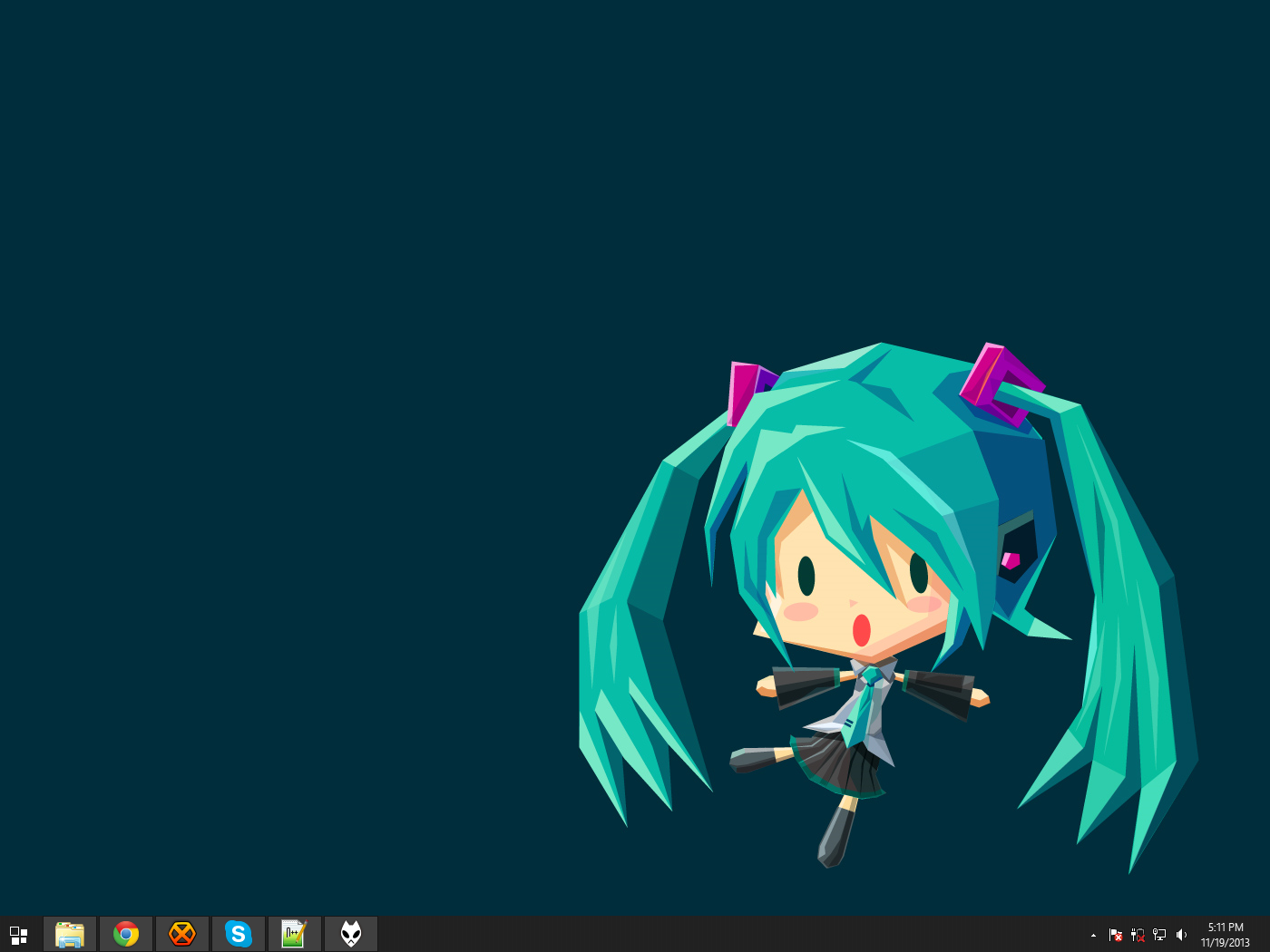Open the clock showing 5:11 PM
This screenshot has height=952, width=1270.
tap(1226, 935)
